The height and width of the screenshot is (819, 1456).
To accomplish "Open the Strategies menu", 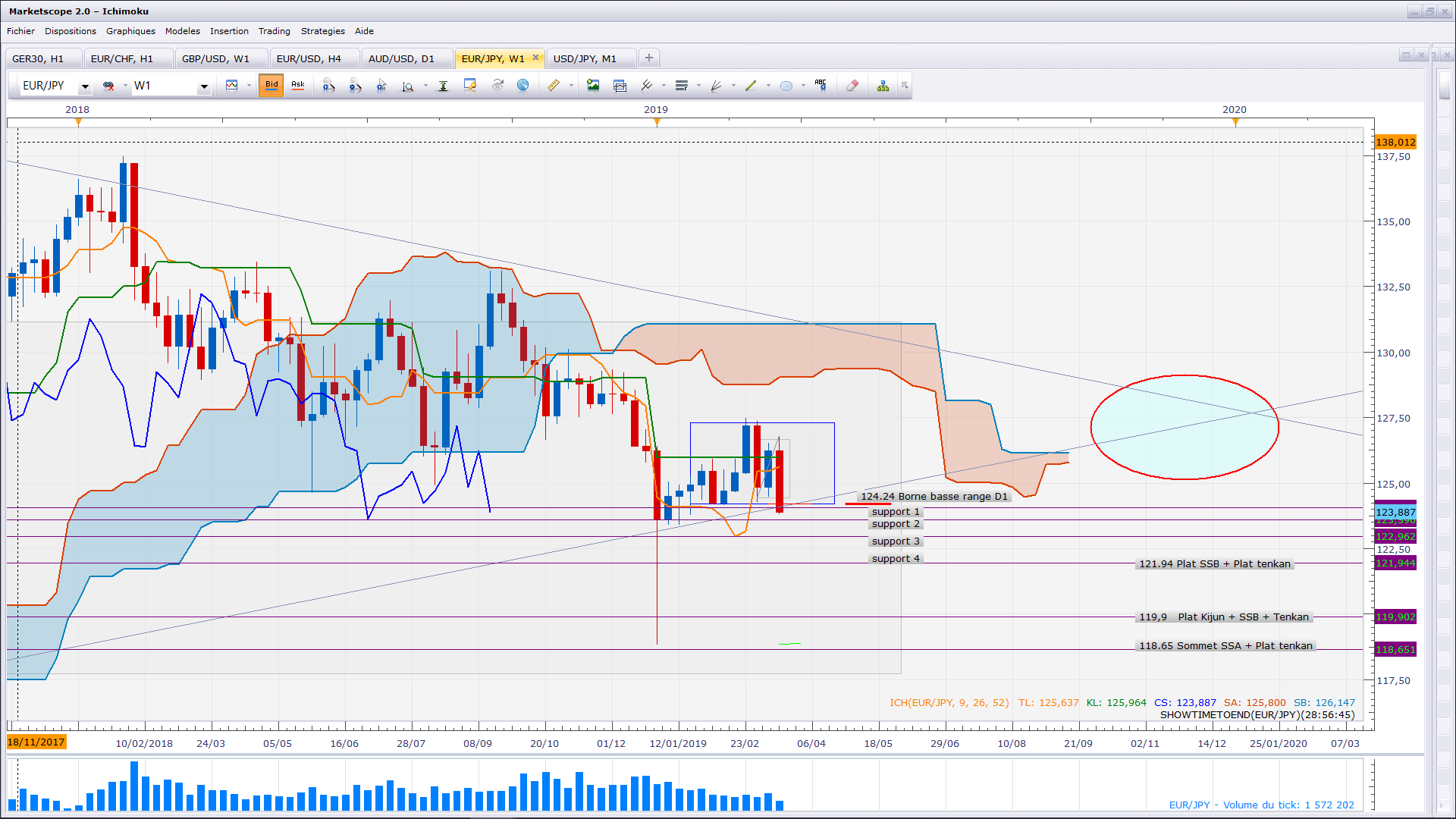I will (322, 31).
